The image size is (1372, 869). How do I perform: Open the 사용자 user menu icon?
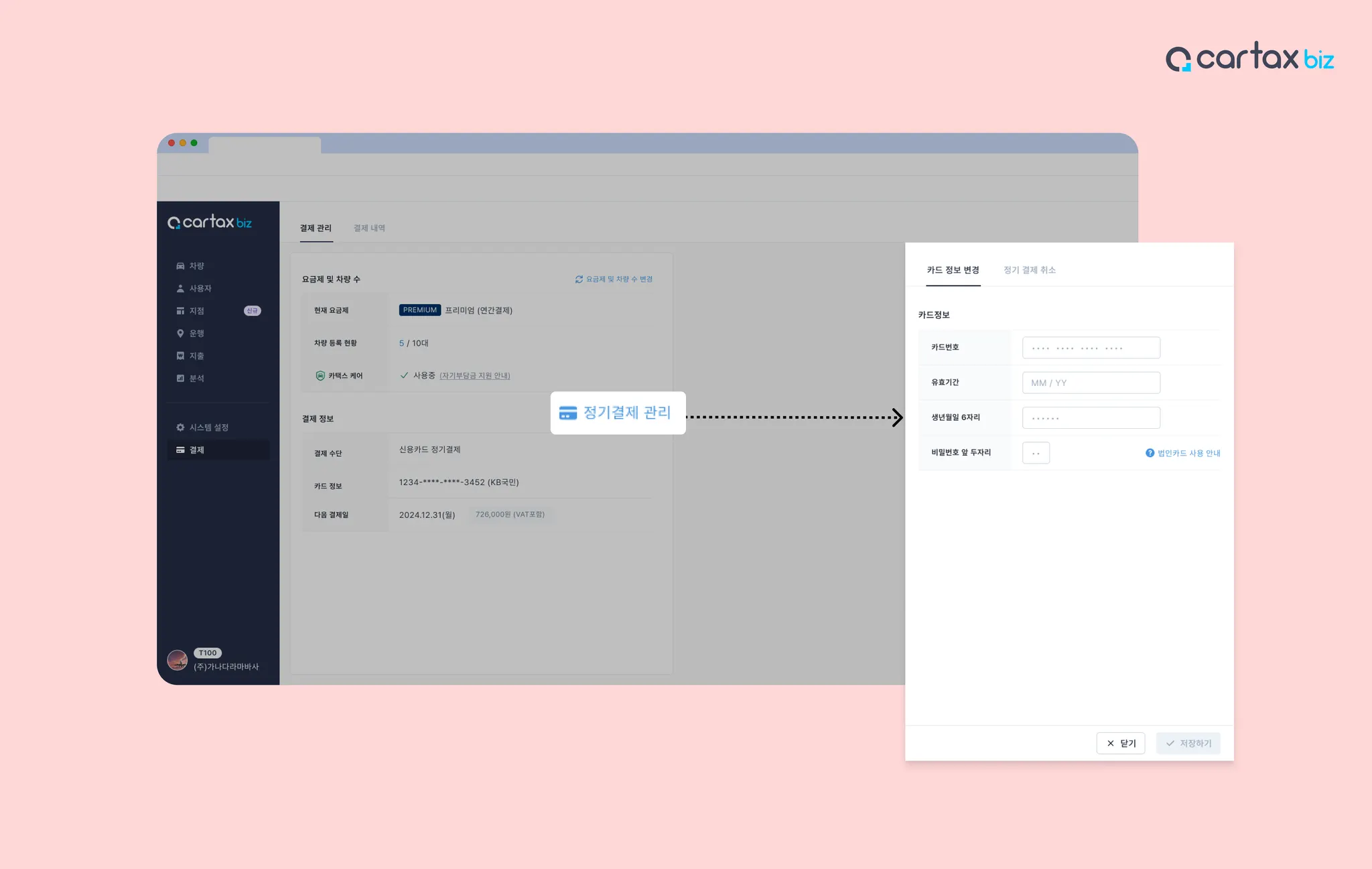180,289
